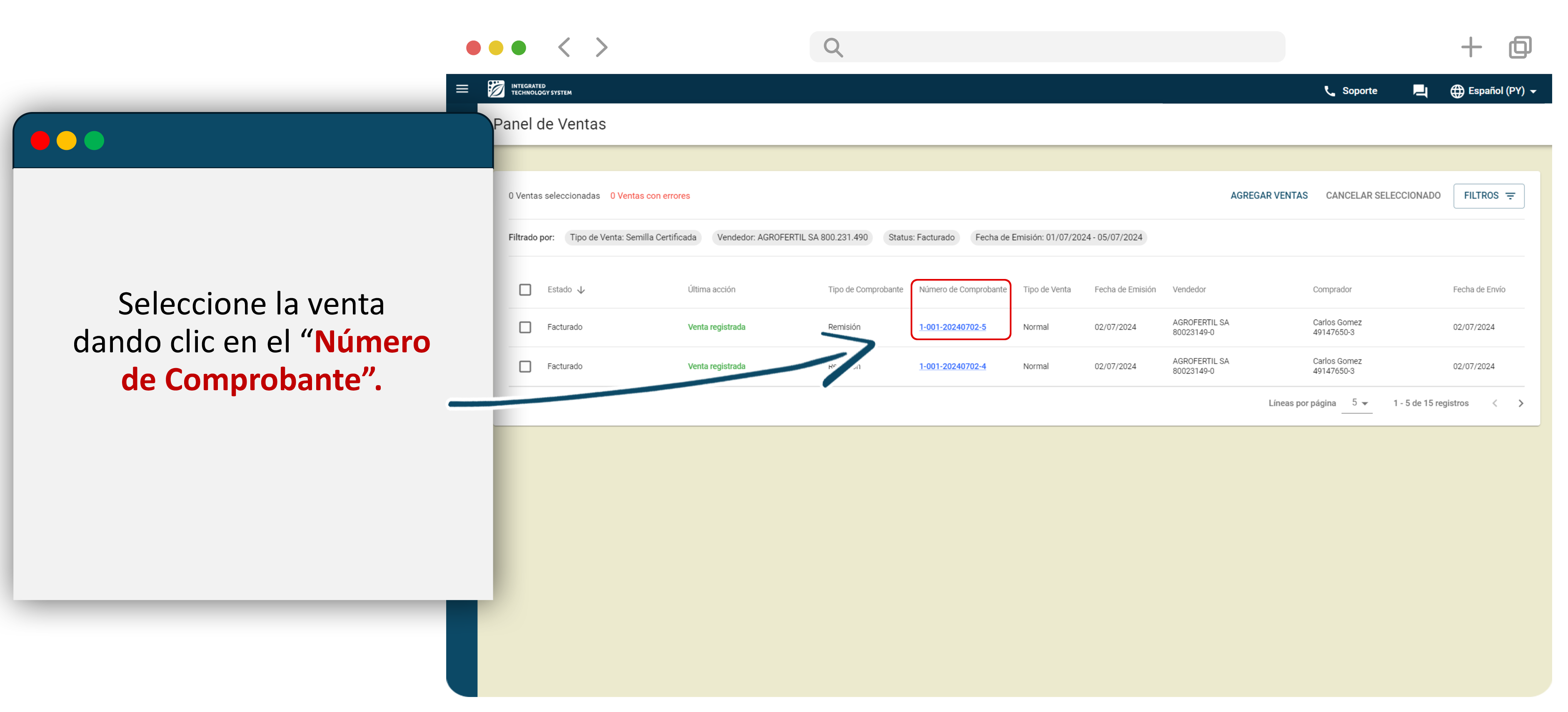This screenshot has height=712, width=1568.
Task: Open comprobante link 1-001-20240702-5
Action: click(x=952, y=327)
